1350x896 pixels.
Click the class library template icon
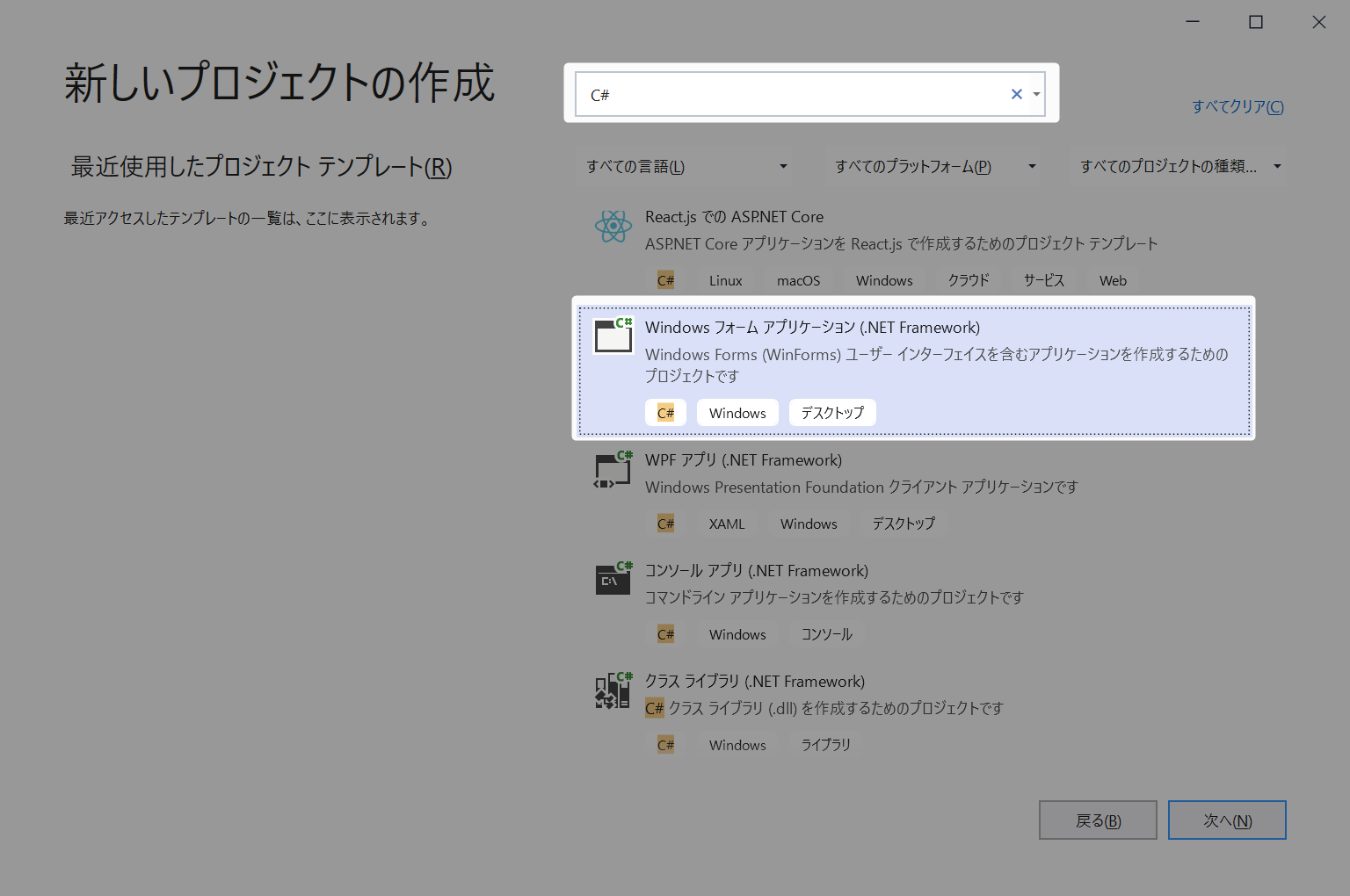click(613, 690)
